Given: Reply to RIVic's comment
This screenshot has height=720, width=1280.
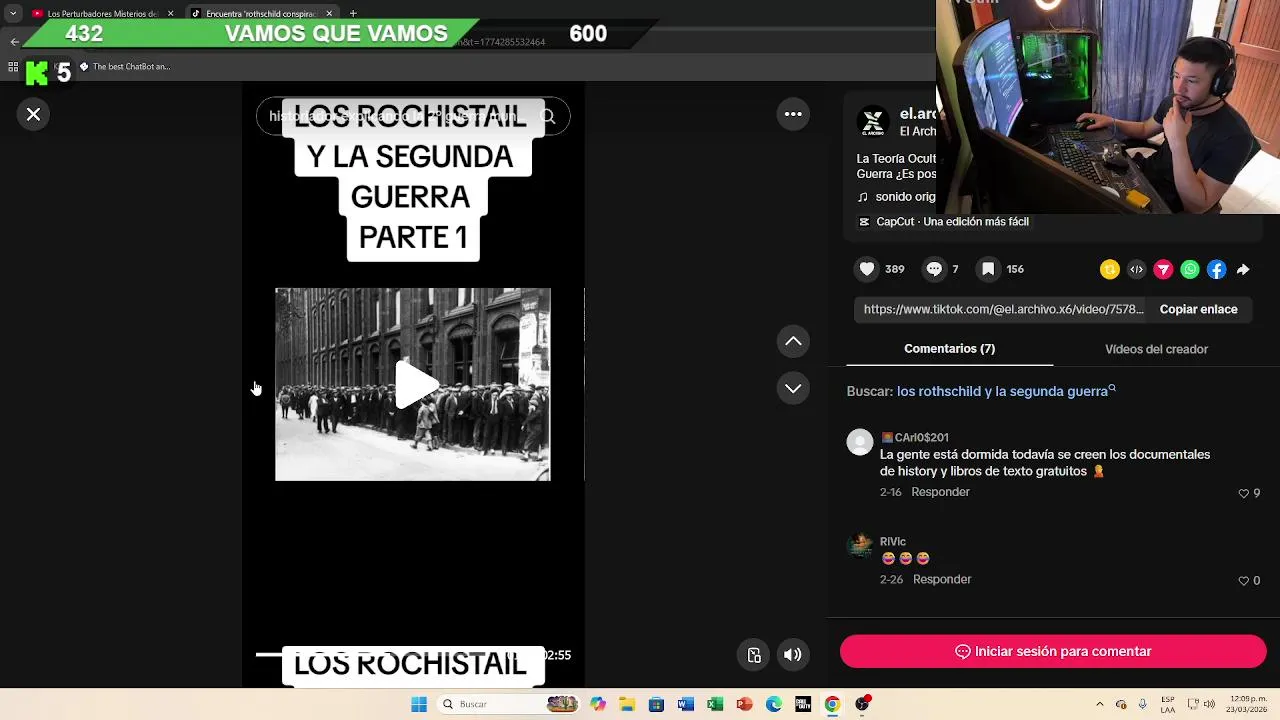Looking at the screenshot, I should [x=942, y=579].
